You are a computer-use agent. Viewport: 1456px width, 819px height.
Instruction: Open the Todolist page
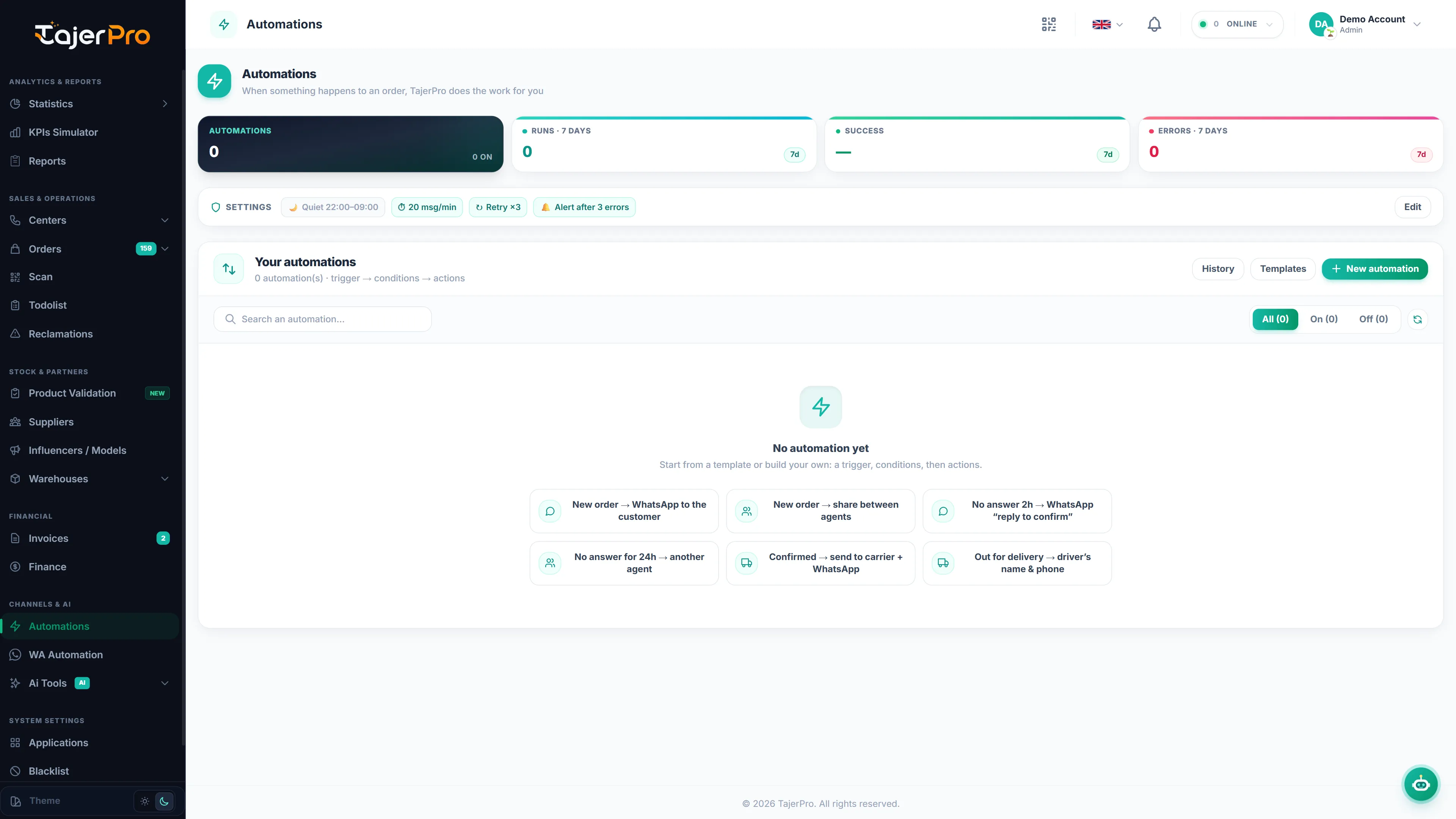[x=89, y=305]
